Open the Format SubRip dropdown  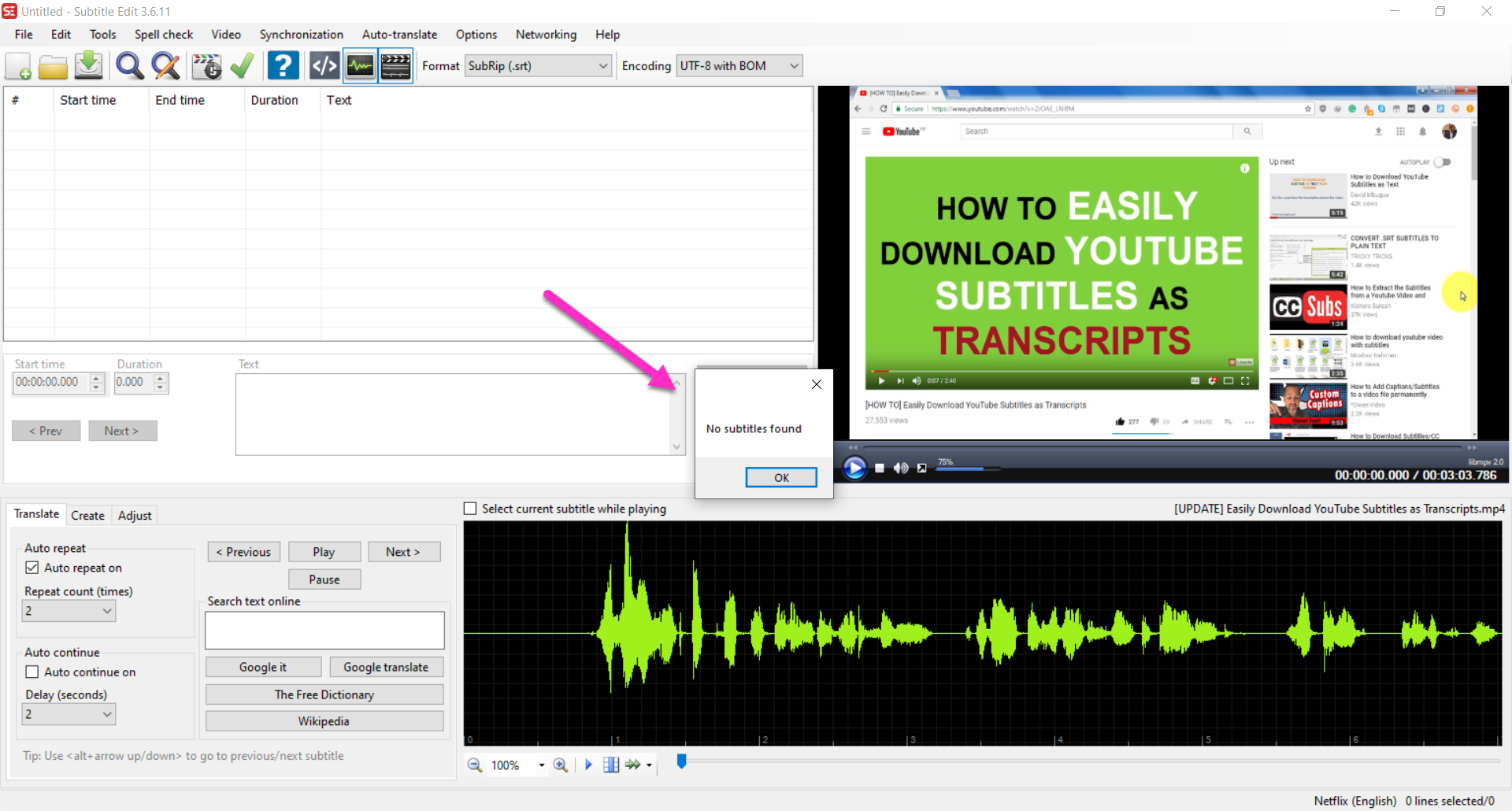click(538, 66)
